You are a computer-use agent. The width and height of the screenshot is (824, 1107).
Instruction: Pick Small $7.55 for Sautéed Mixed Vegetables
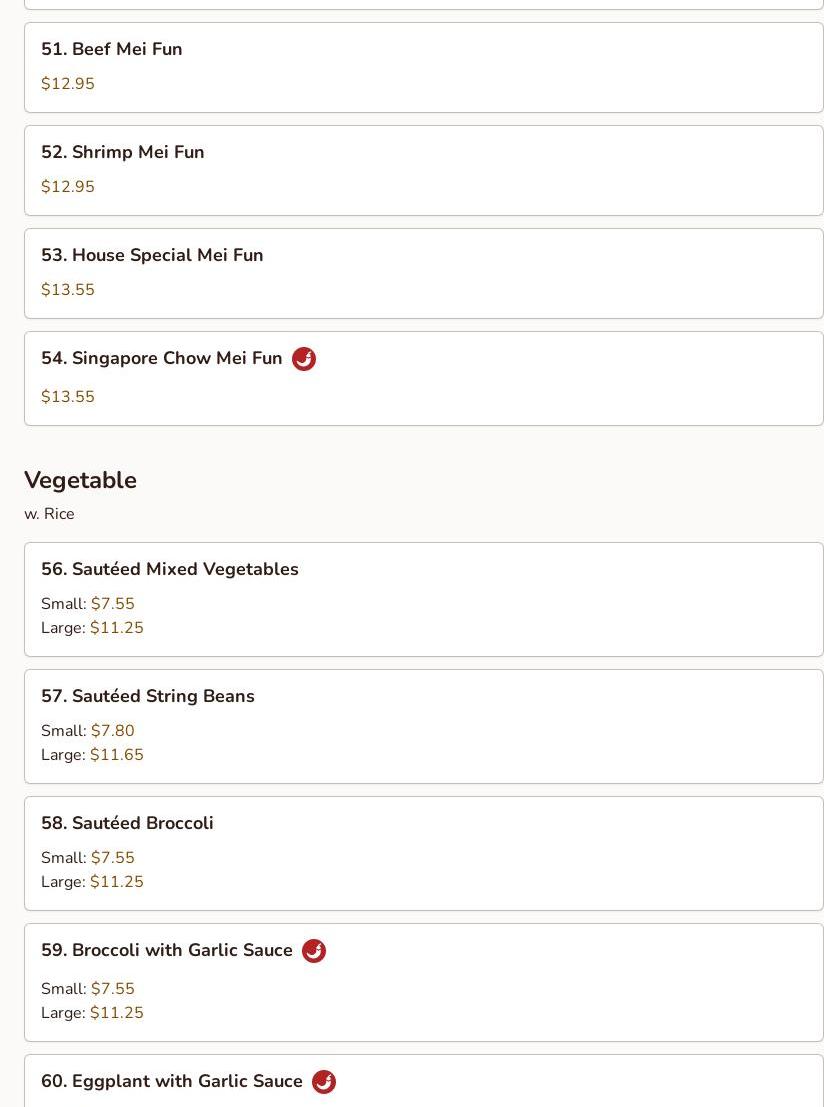(88, 604)
